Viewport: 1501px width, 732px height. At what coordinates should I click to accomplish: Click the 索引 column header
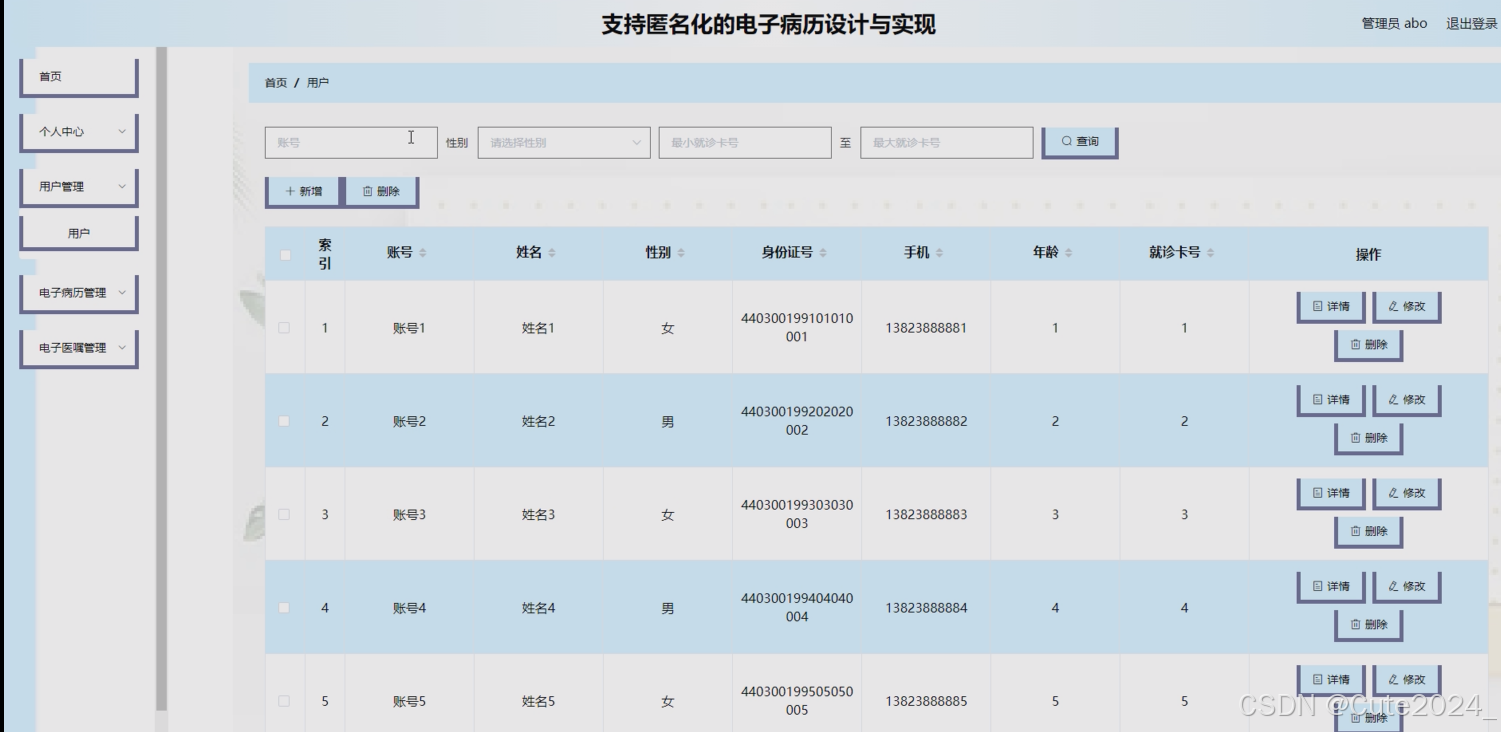pos(325,254)
